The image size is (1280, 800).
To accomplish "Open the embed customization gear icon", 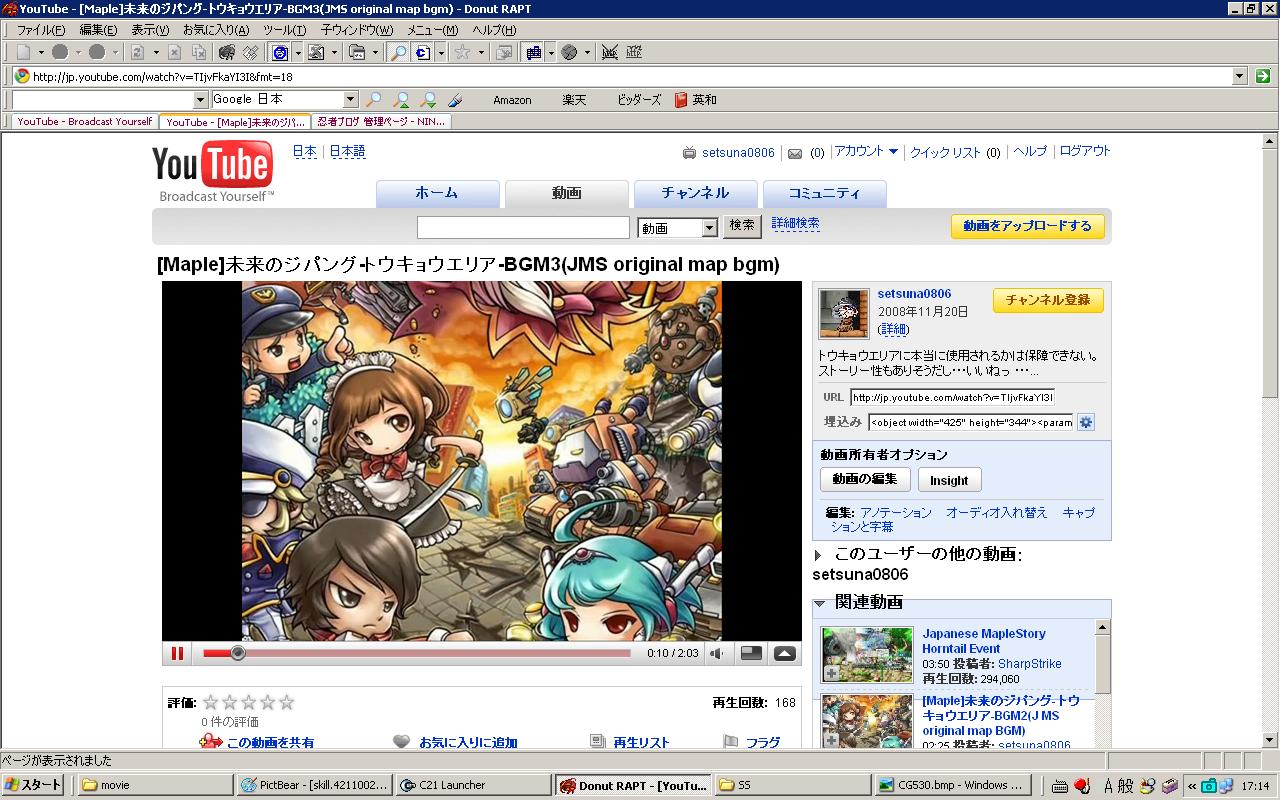I will [1086, 422].
